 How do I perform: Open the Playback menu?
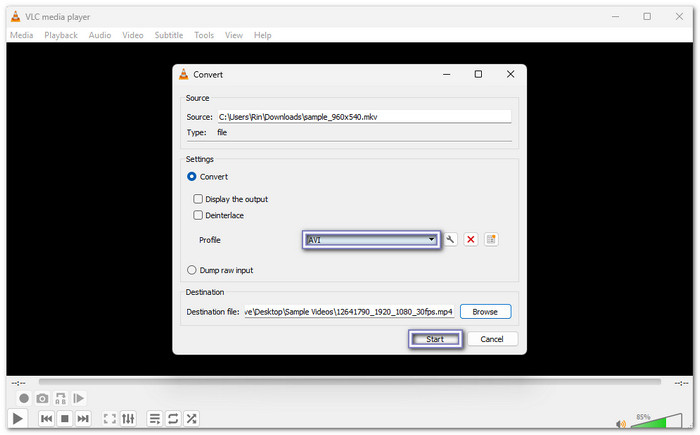point(61,35)
